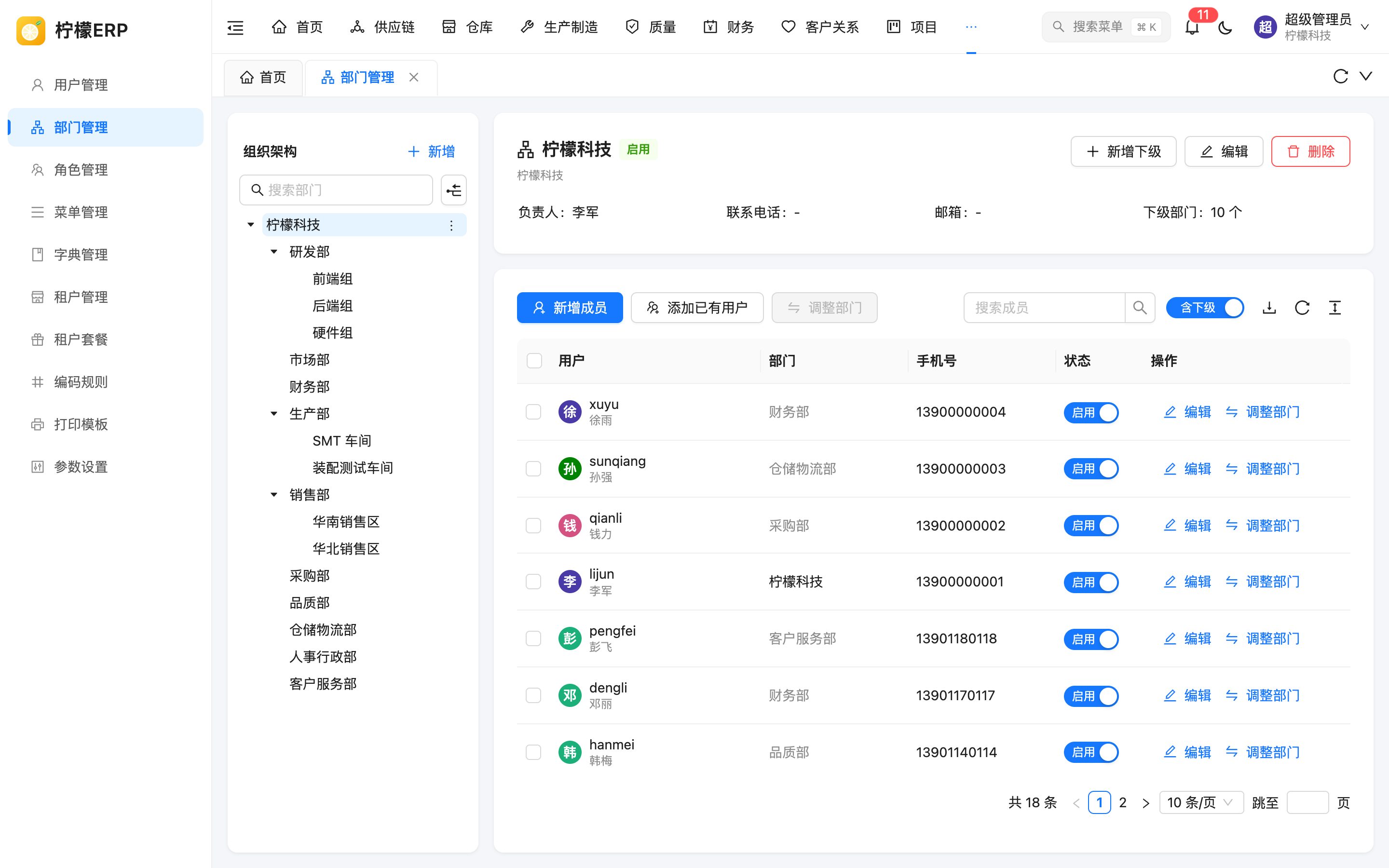This screenshot has height=868, width=1389.
Task: Go to next page of members
Action: coord(1145,802)
